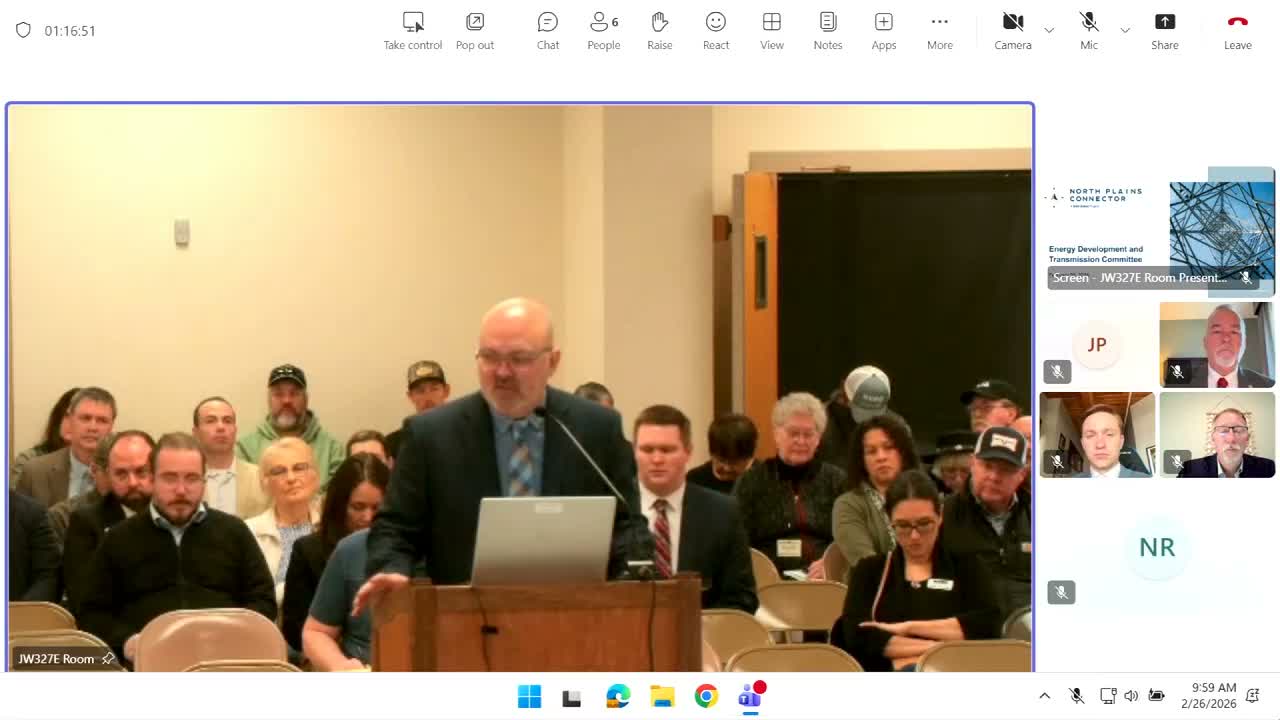Image resolution: width=1280 pixels, height=720 pixels.
Task: Open the More actions menu
Action: point(940,31)
